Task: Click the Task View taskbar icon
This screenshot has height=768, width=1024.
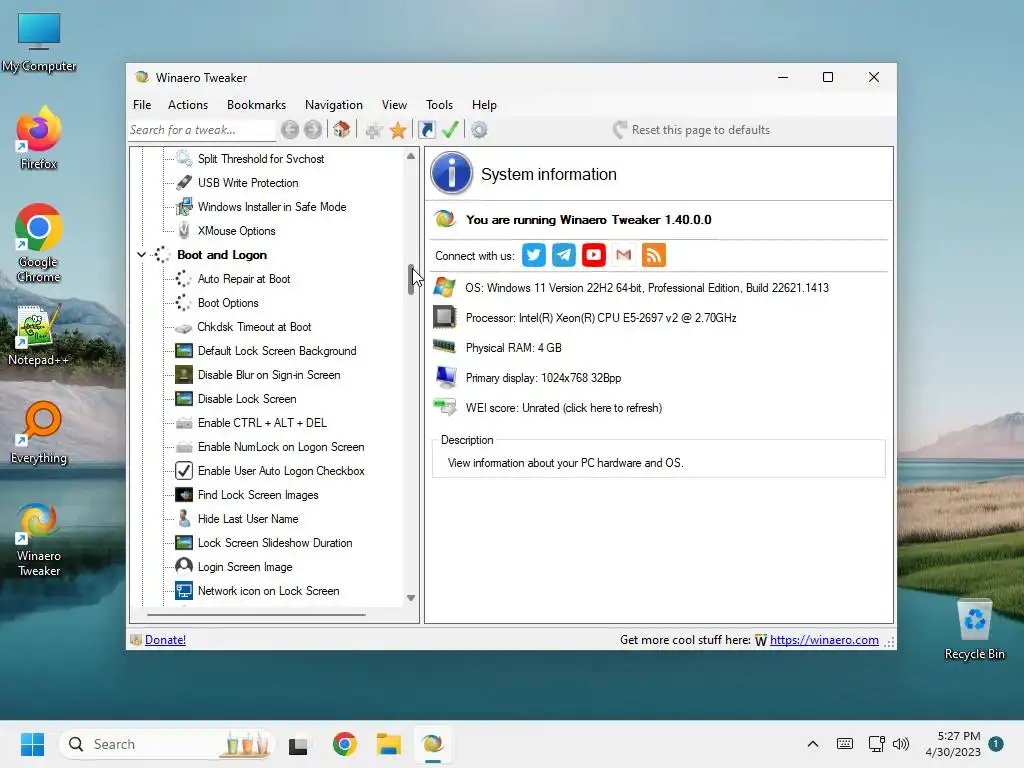Action: click(x=298, y=744)
